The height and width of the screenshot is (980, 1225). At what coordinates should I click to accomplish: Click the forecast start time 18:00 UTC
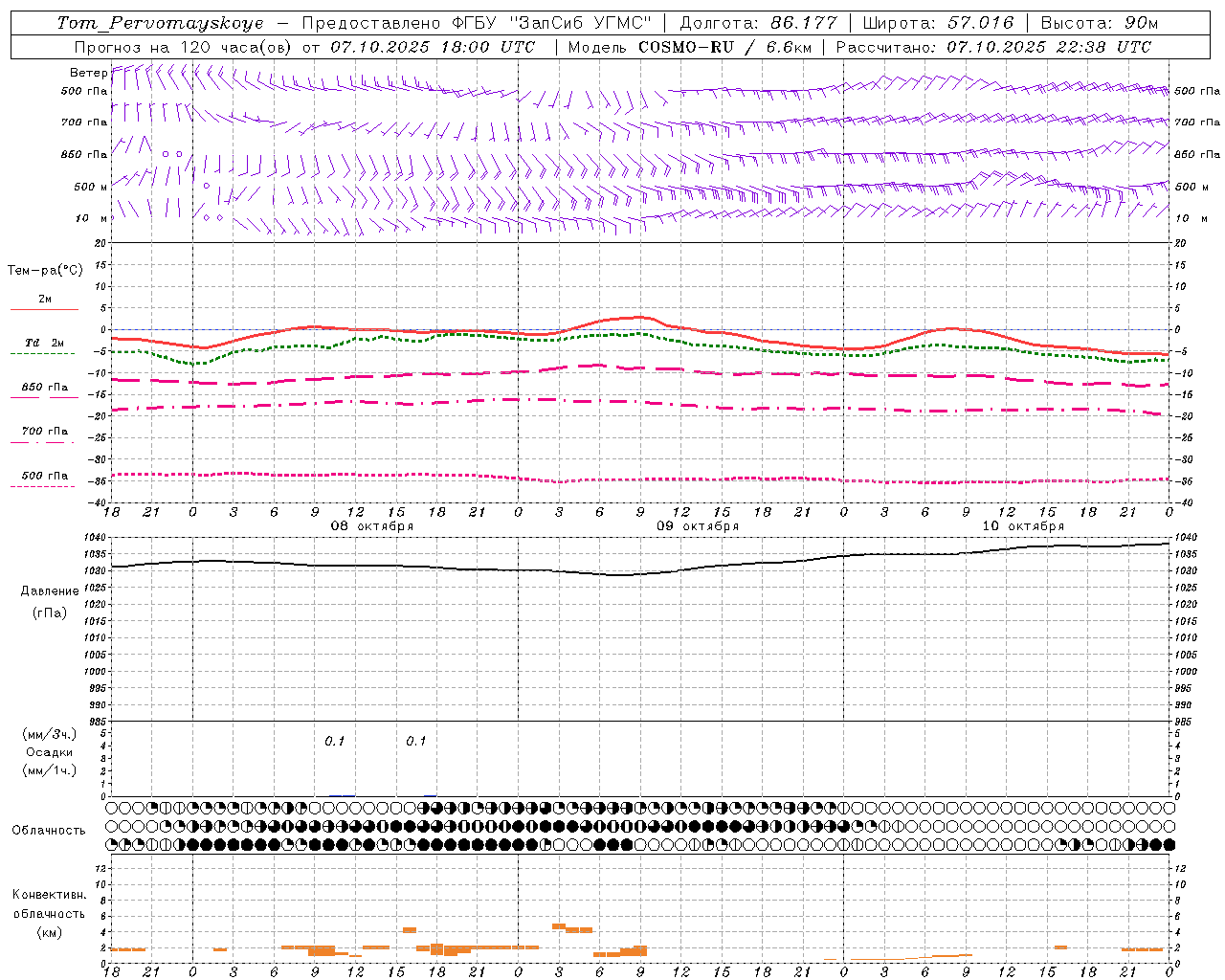coord(490,47)
